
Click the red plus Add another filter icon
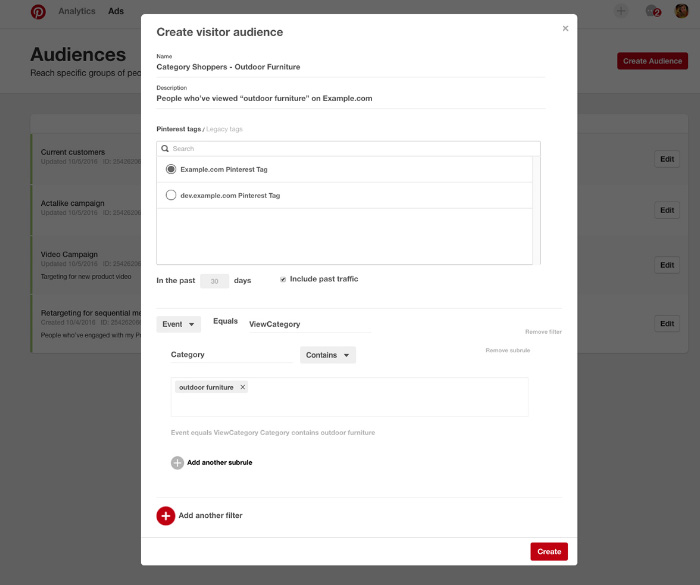coord(166,516)
